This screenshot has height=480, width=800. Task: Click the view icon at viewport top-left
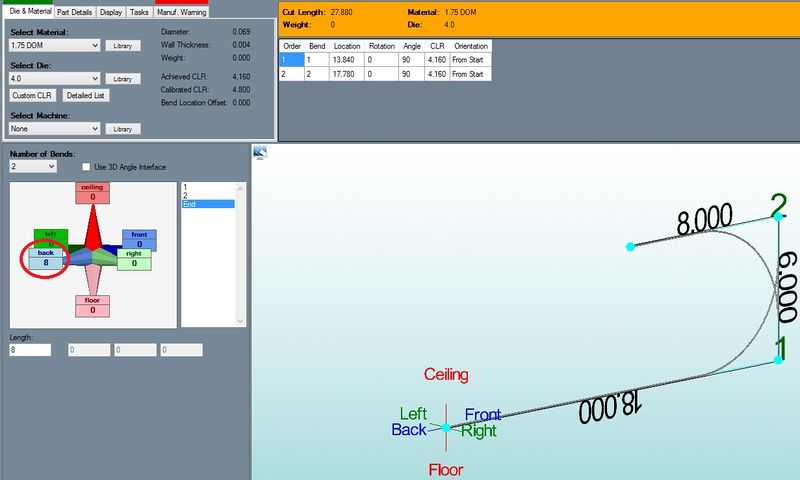pos(260,152)
